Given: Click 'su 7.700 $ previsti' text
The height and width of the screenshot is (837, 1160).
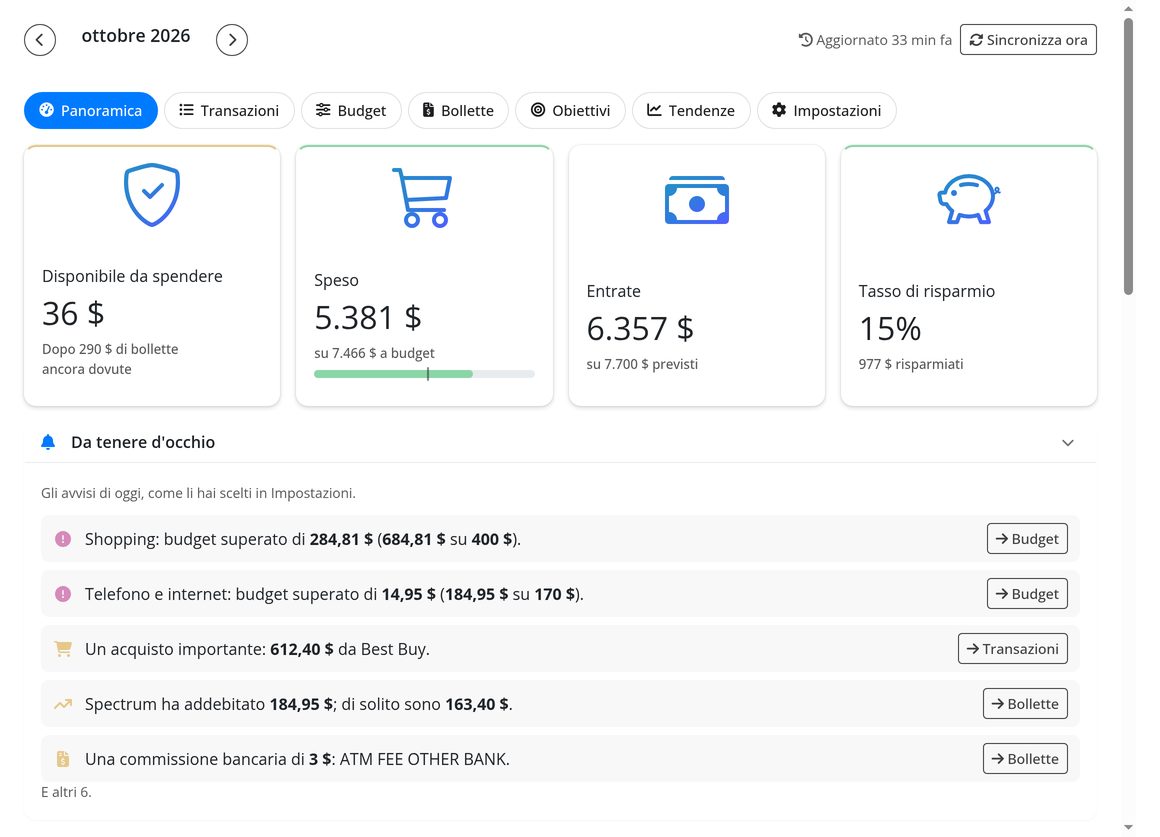Looking at the screenshot, I should tap(642, 364).
